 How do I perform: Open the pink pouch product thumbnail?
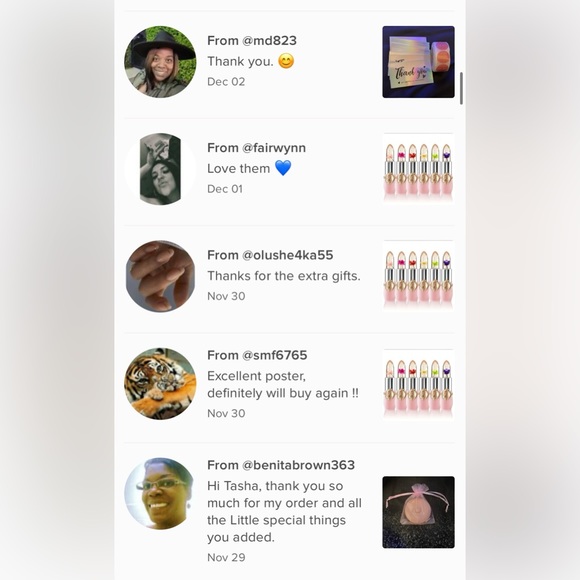tap(418, 512)
